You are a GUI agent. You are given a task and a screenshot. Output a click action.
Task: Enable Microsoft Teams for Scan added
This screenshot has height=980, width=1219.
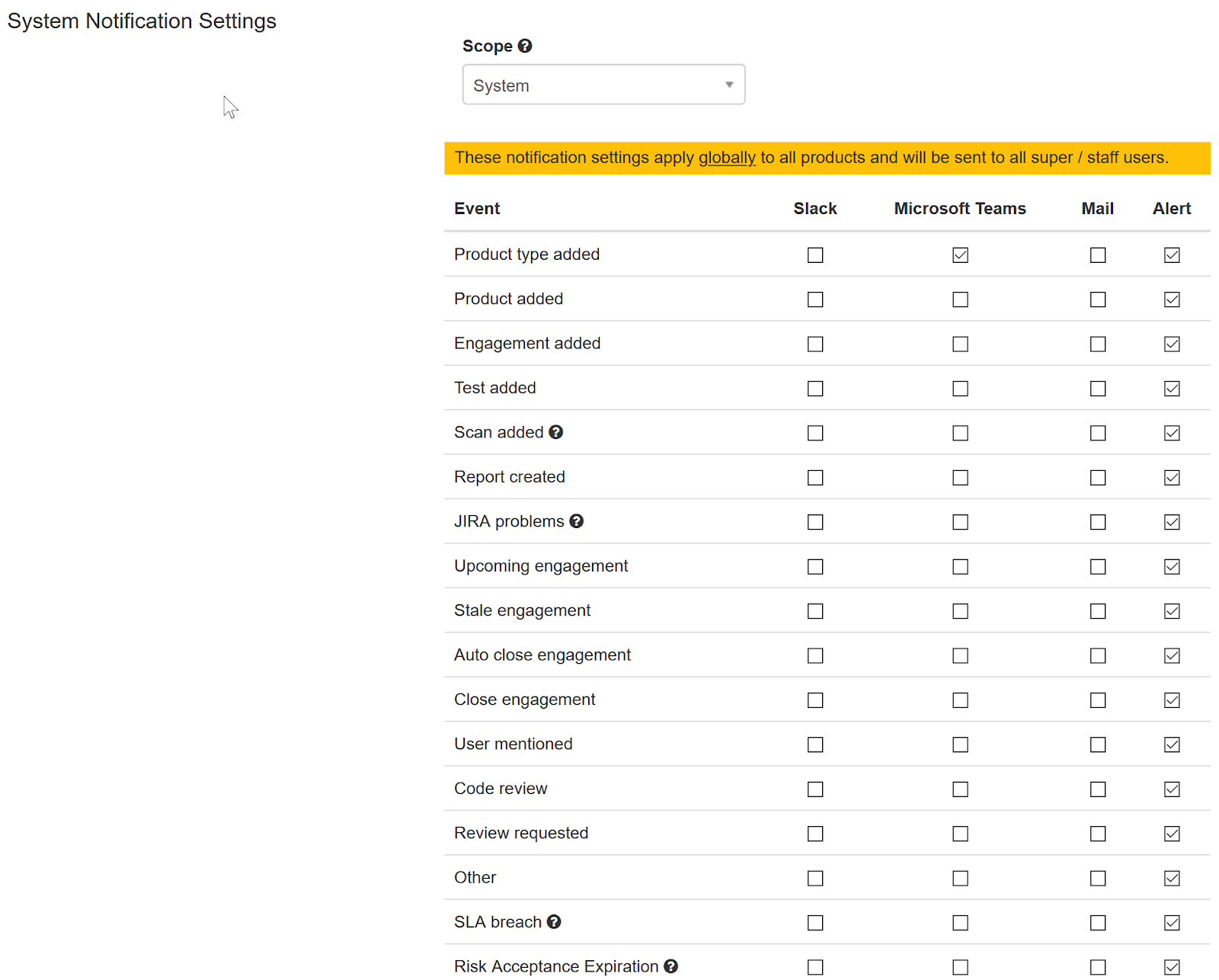[x=960, y=433]
